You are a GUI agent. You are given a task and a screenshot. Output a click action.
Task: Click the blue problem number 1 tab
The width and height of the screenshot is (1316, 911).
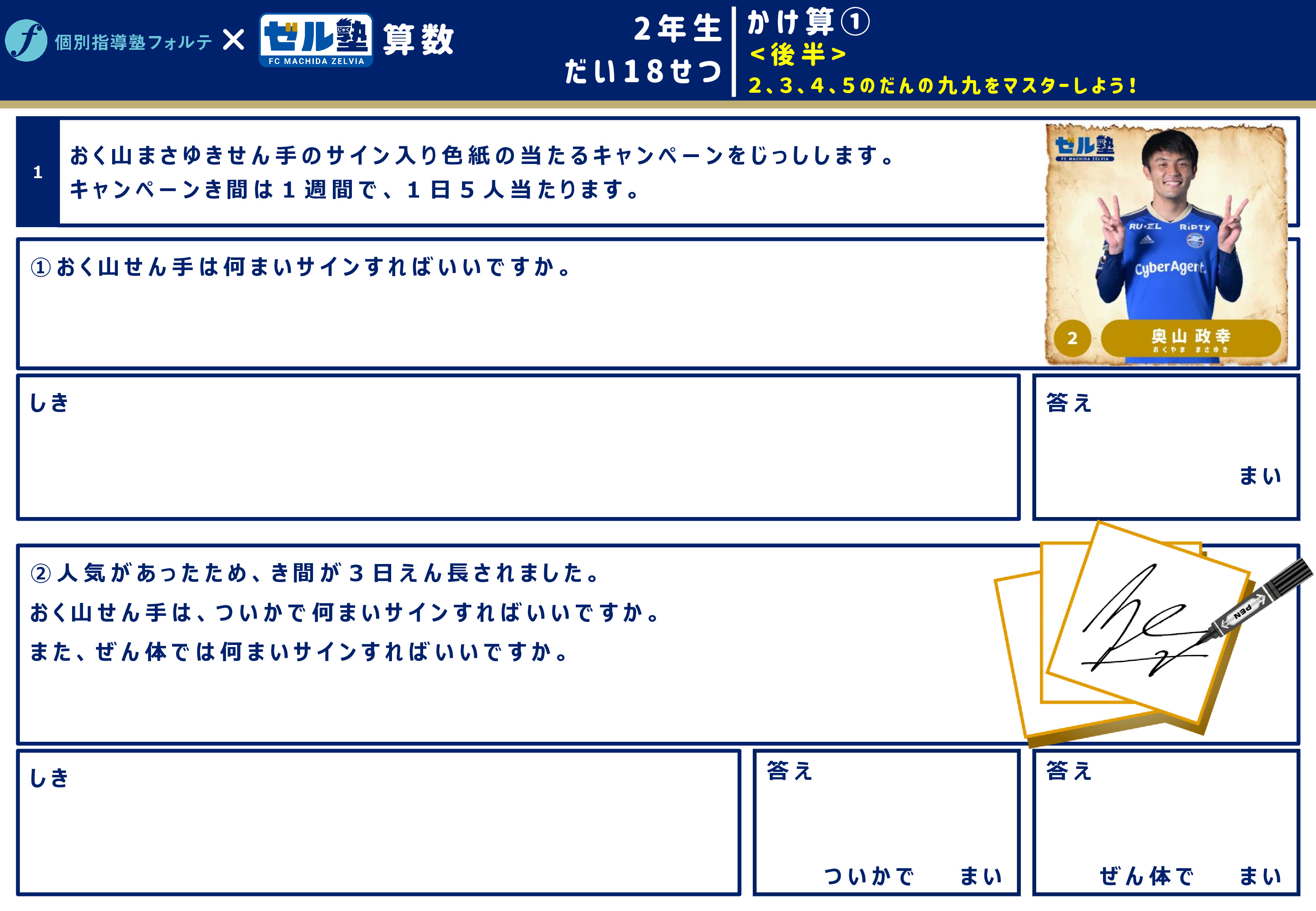38,172
